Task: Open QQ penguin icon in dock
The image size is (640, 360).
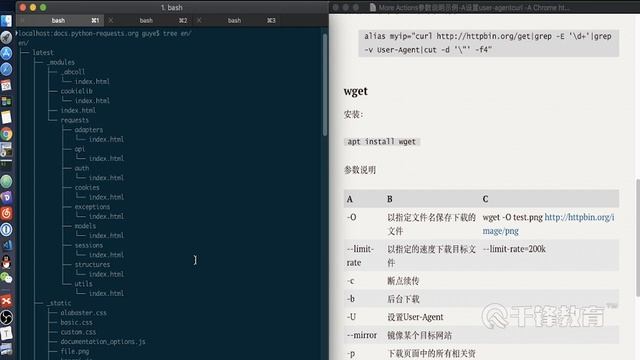Action: click(6, 262)
